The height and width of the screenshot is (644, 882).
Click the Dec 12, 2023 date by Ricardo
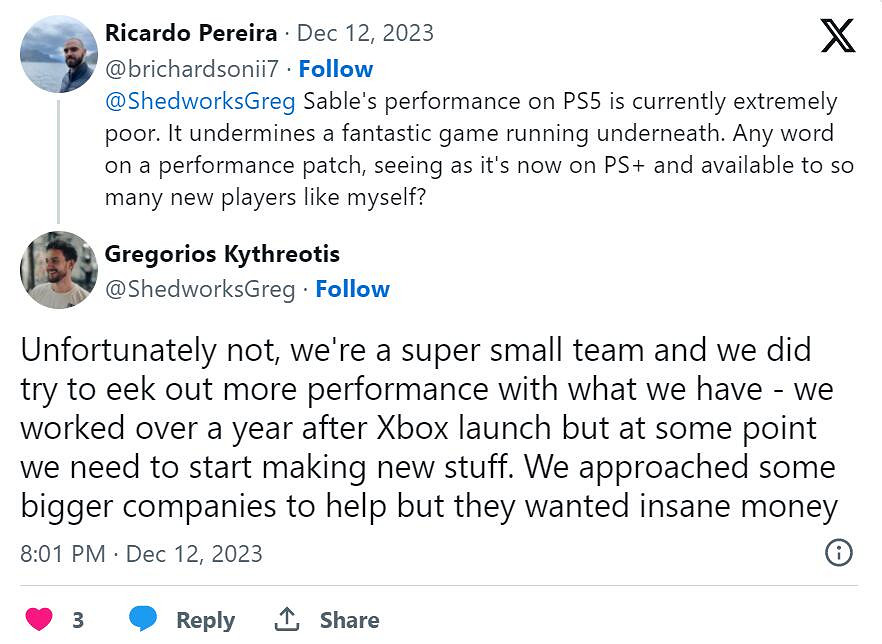[365, 33]
